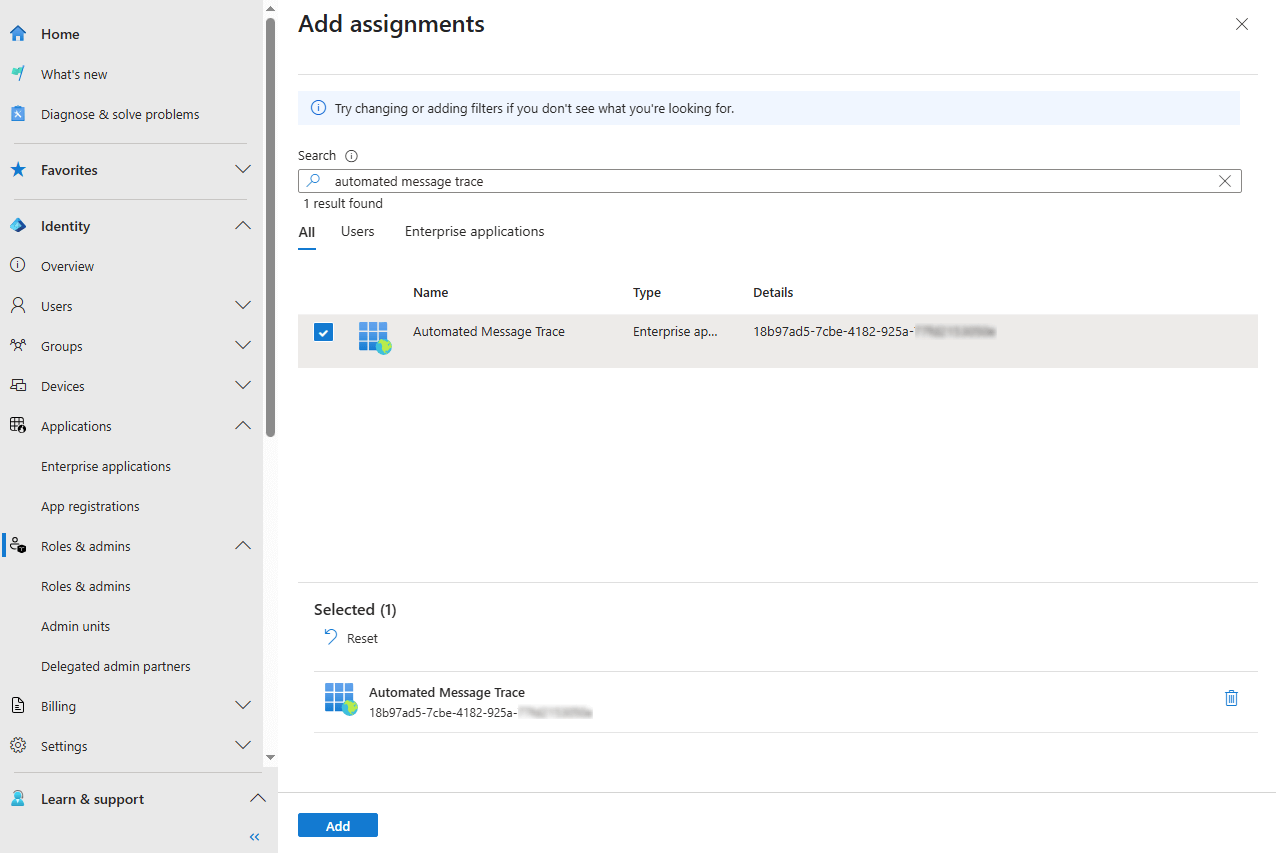The image size is (1276, 853).
Task: Switch to the Enterprise applications tab
Action: point(475,232)
